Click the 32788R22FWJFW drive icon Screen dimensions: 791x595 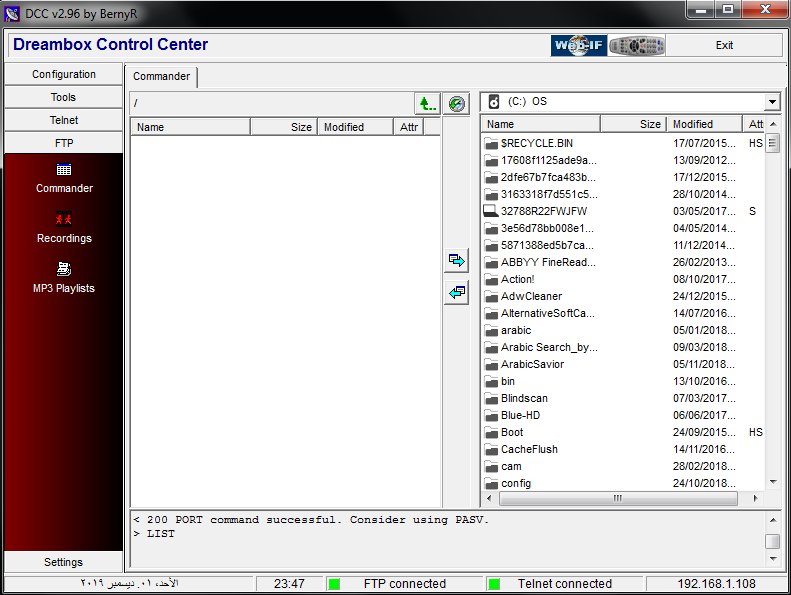click(491, 211)
